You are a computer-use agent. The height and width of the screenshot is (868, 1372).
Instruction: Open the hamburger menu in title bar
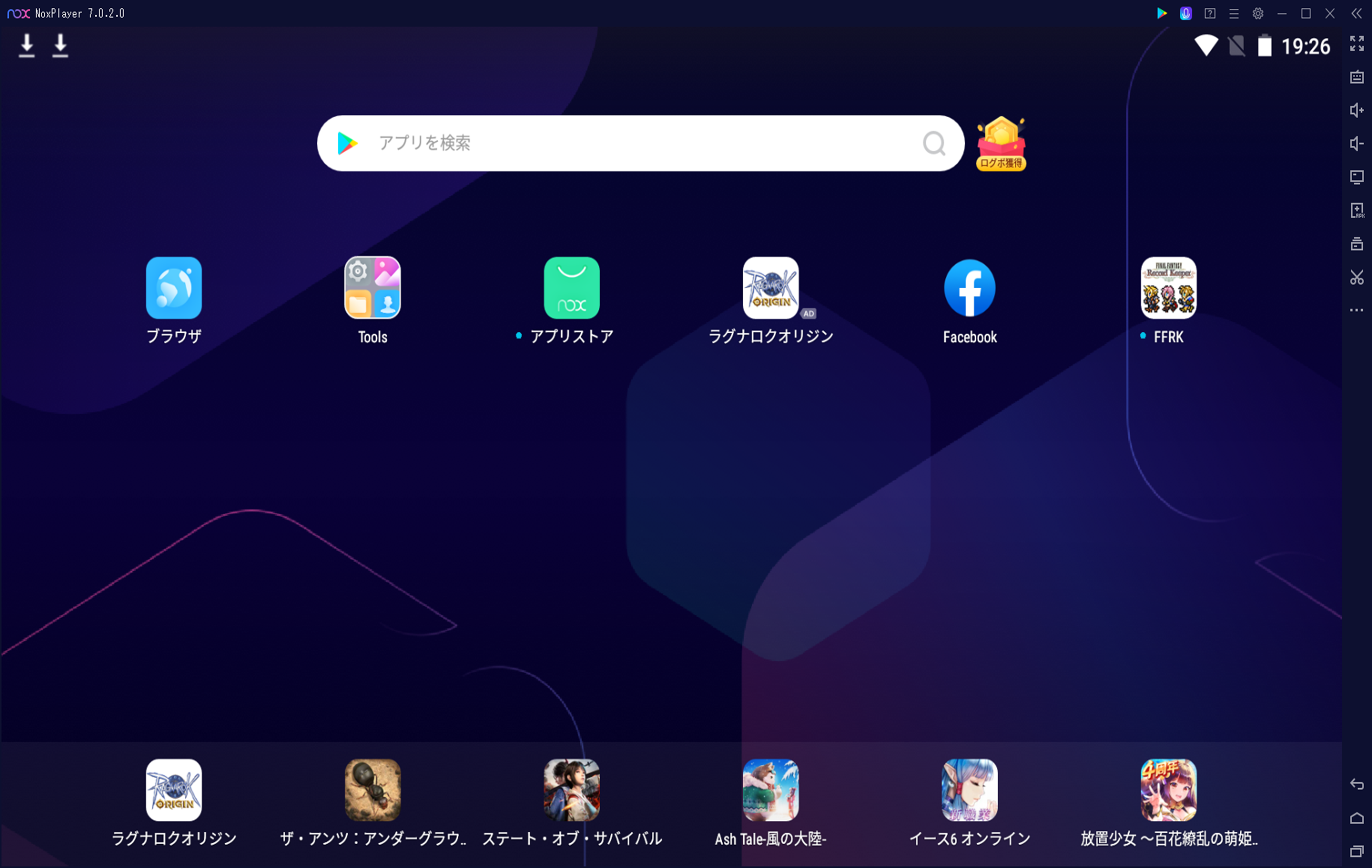tap(1233, 13)
